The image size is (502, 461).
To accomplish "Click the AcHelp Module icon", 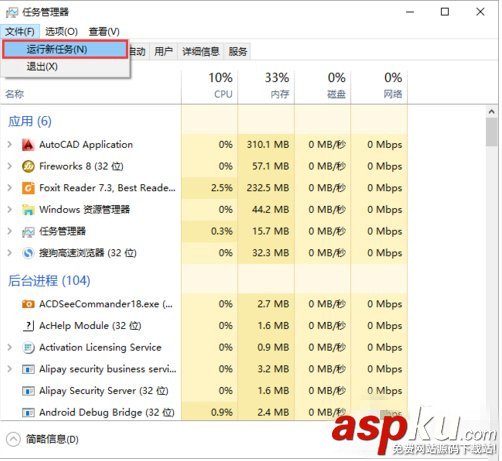I will [x=28, y=326].
